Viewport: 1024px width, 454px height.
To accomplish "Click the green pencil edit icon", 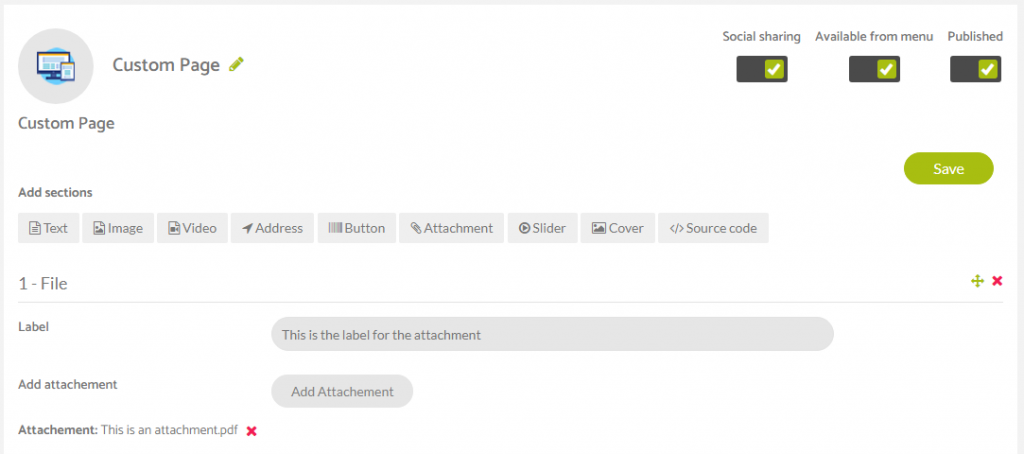I will coord(236,64).
